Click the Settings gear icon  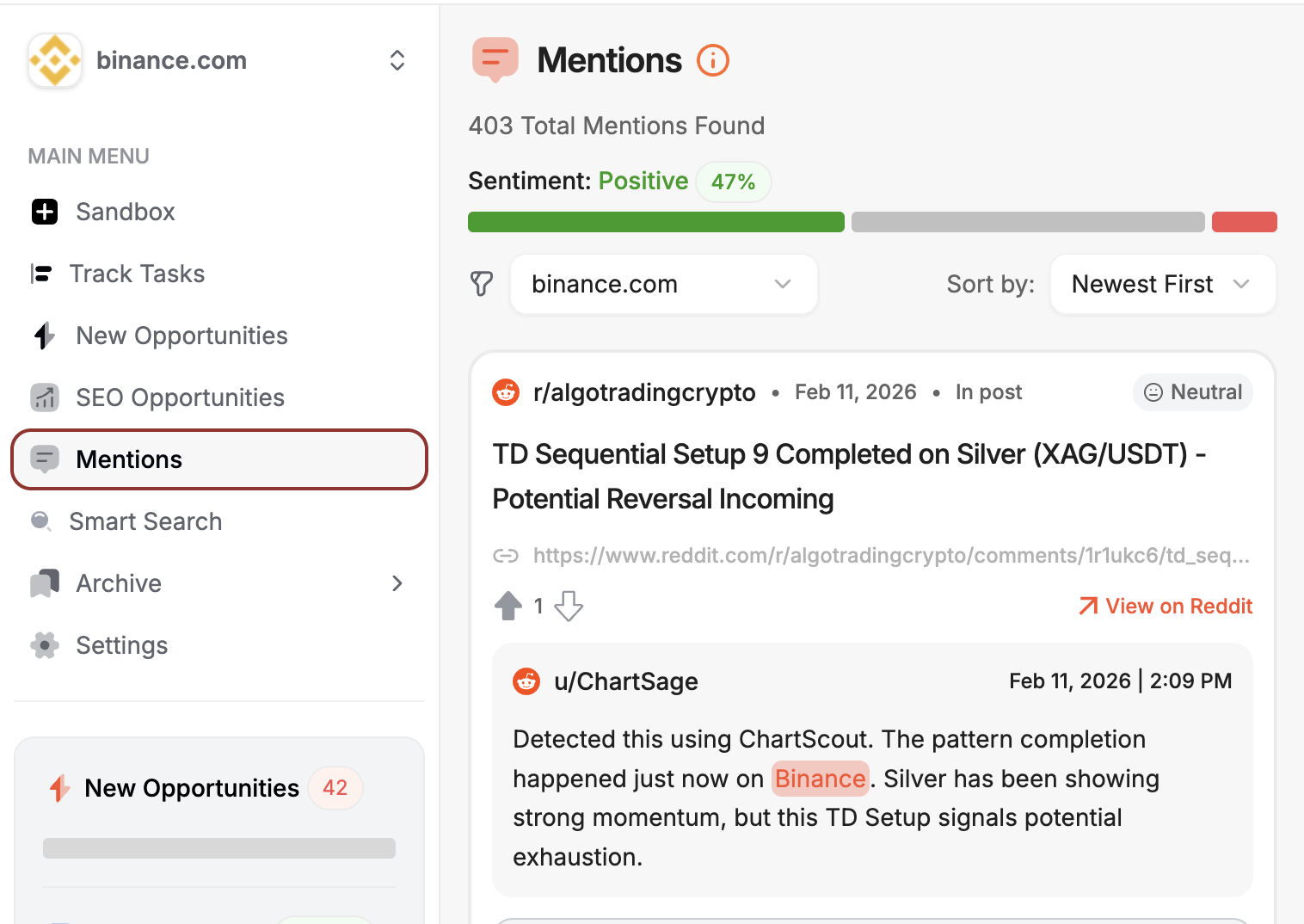click(45, 645)
